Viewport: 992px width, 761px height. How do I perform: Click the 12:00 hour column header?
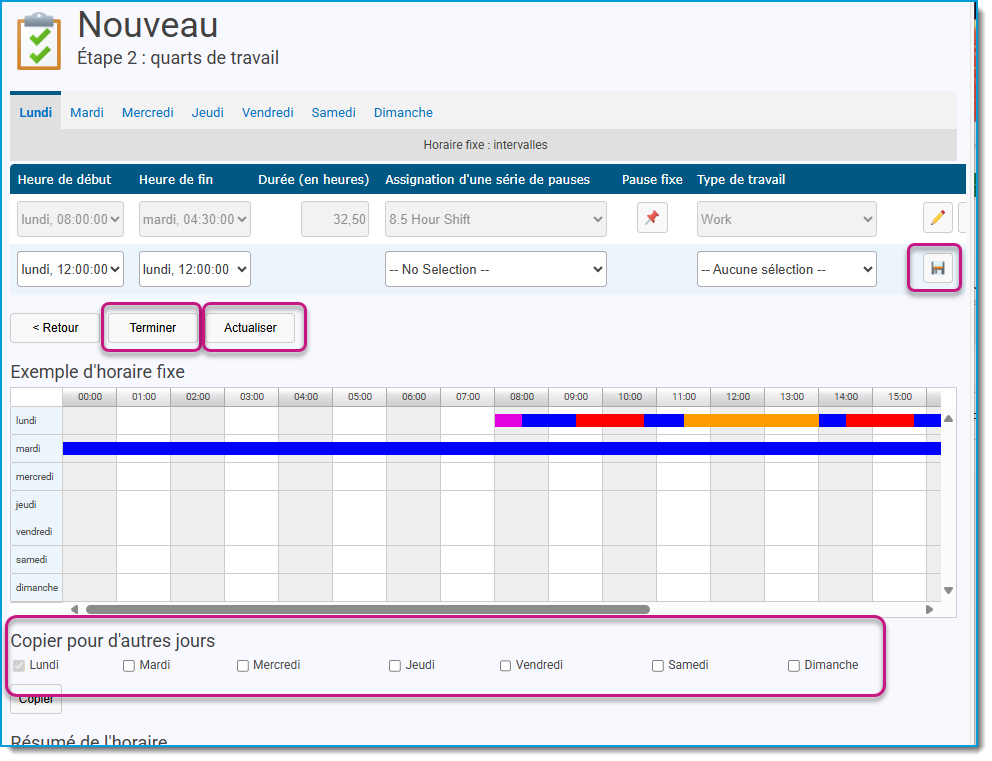point(738,397)
